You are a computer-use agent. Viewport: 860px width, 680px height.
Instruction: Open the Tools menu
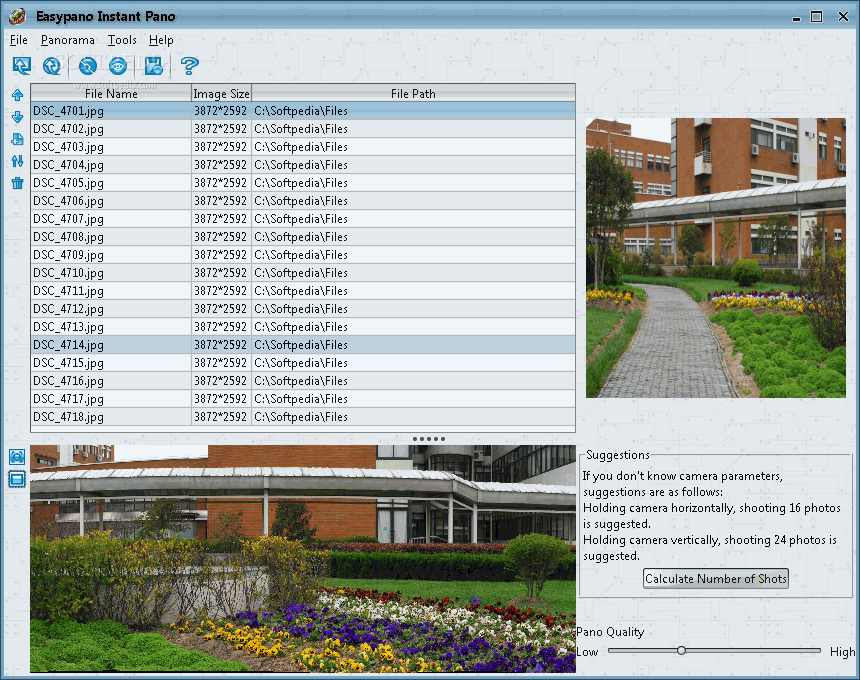point(122,40)
